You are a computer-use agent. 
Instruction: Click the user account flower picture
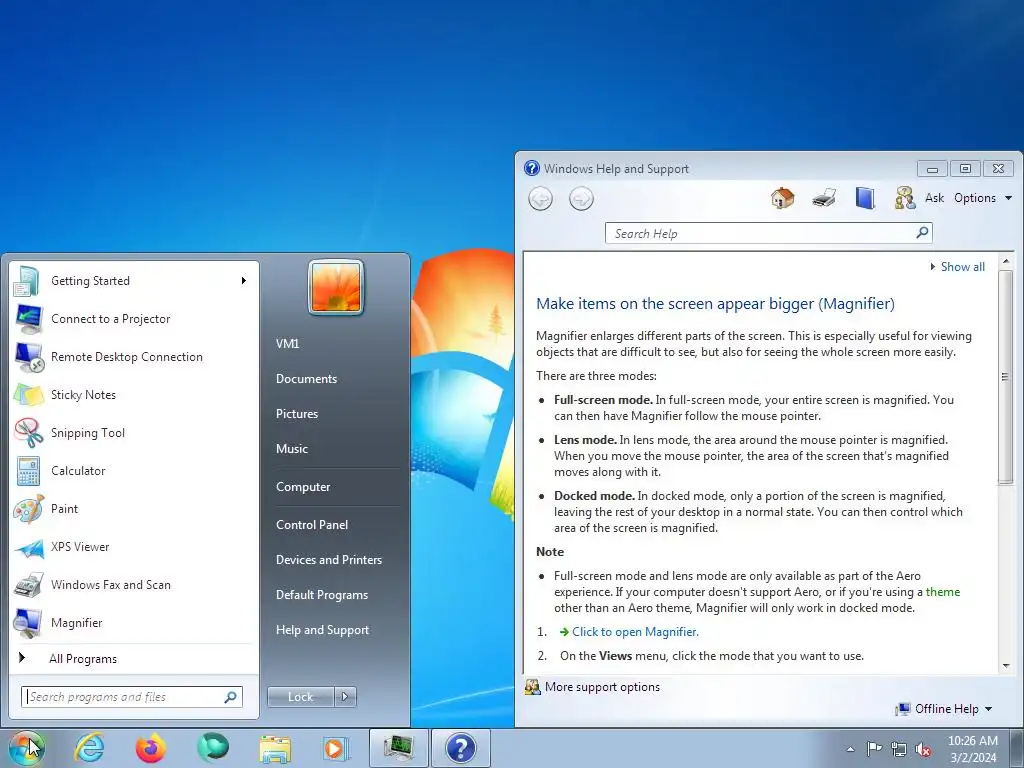[x=336, y=287]
